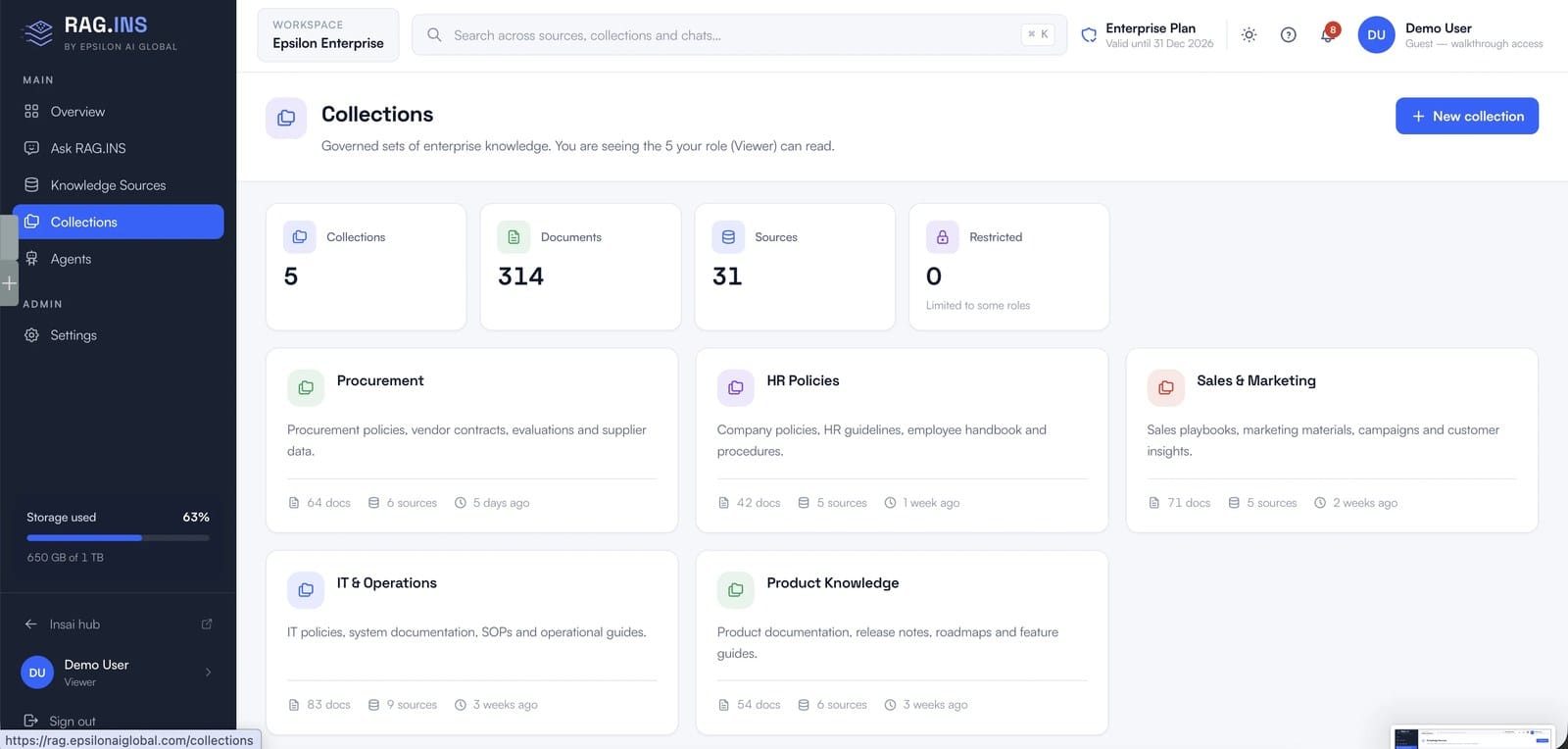
Task: Open the Procurement collection card title
Action: click(380, 380)
